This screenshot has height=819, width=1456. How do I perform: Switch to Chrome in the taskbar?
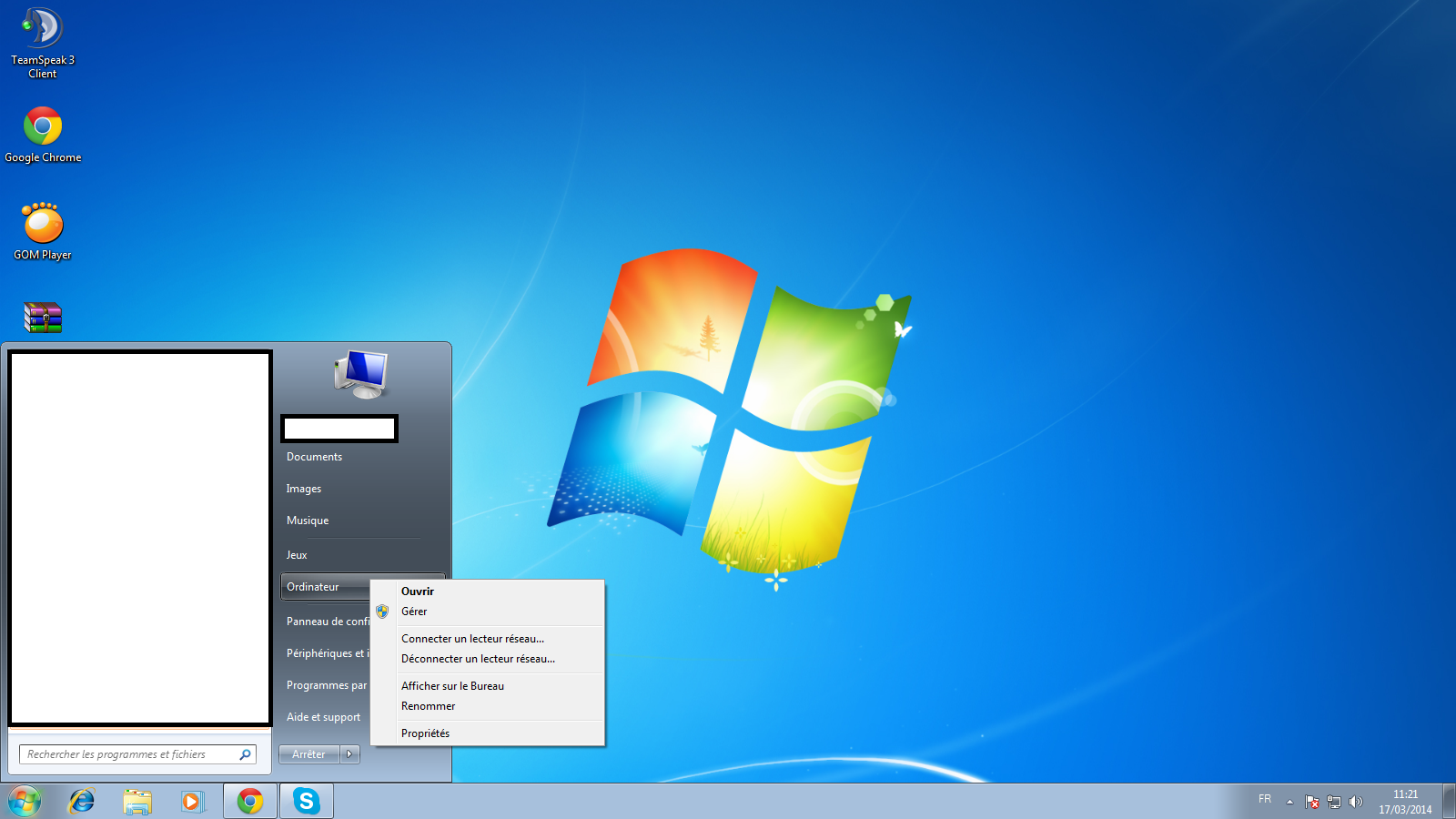[x=250, y=801]
